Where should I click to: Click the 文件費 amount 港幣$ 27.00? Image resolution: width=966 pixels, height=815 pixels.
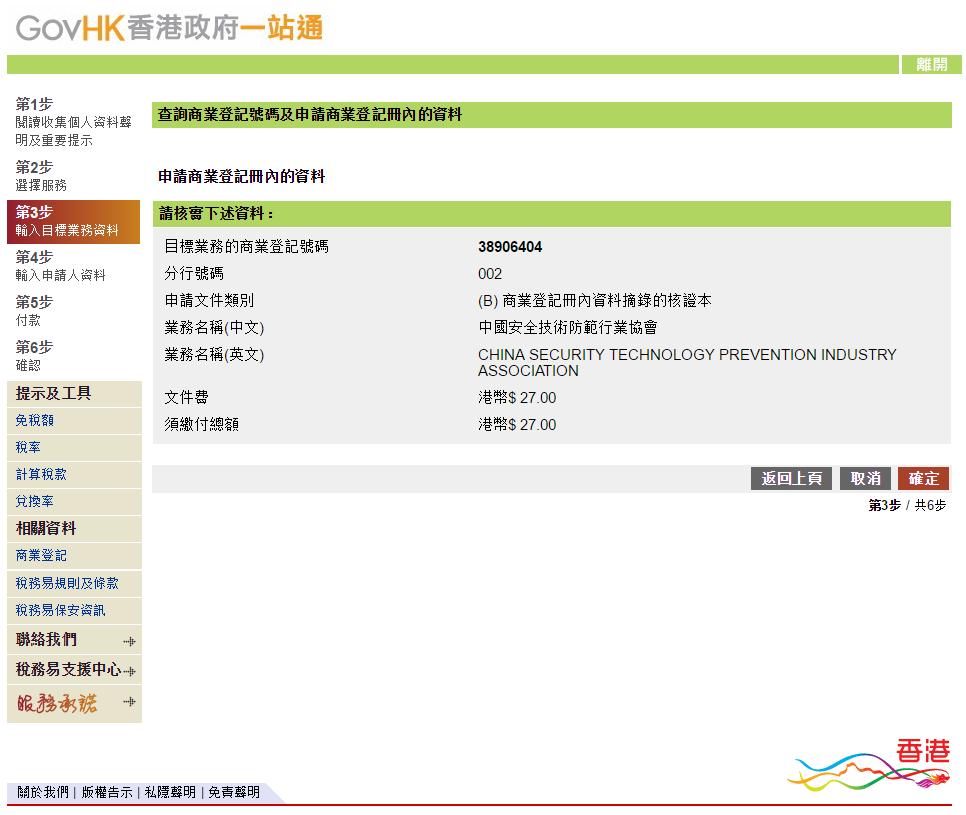pos(517,398)
